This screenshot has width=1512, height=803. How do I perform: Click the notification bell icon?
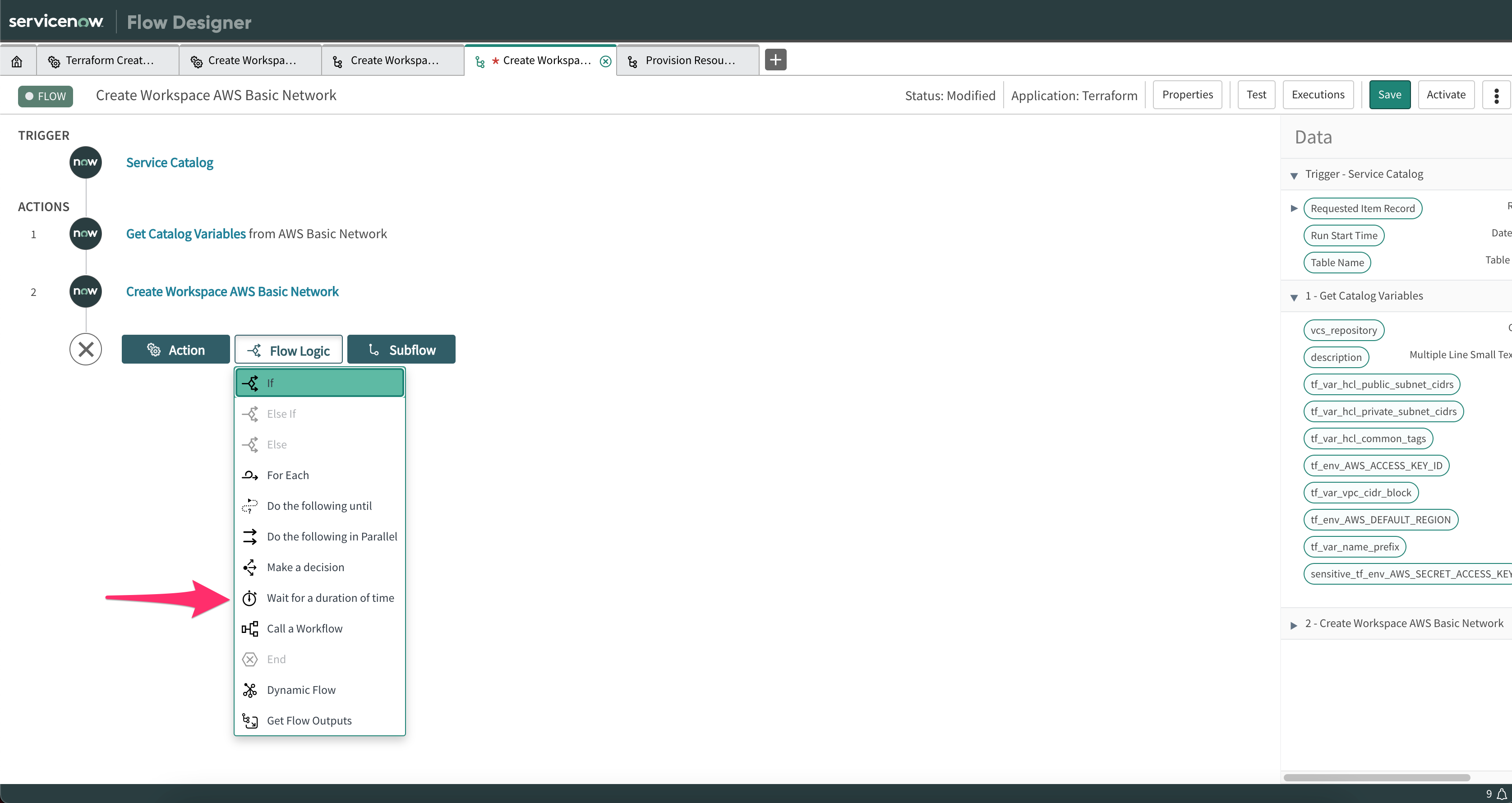1502,794
